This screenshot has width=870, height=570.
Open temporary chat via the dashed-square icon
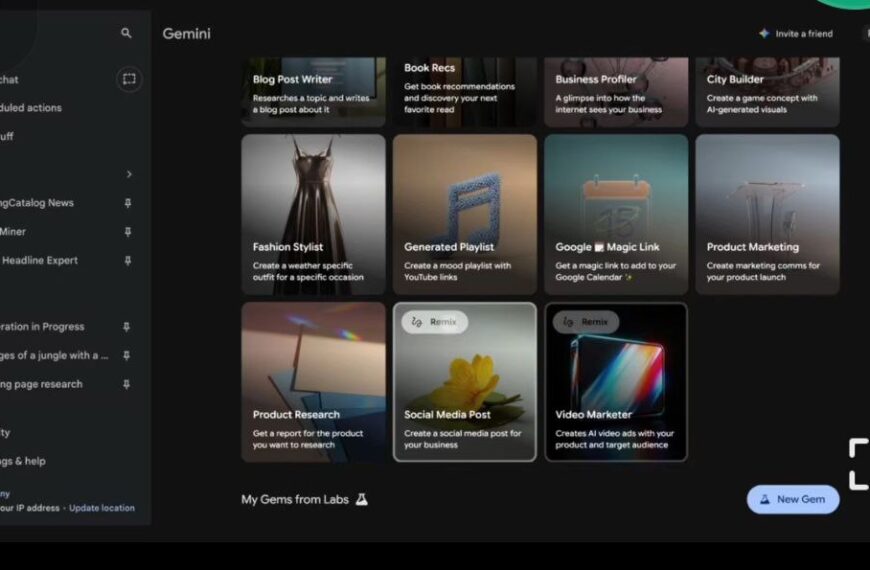(129, 79)
